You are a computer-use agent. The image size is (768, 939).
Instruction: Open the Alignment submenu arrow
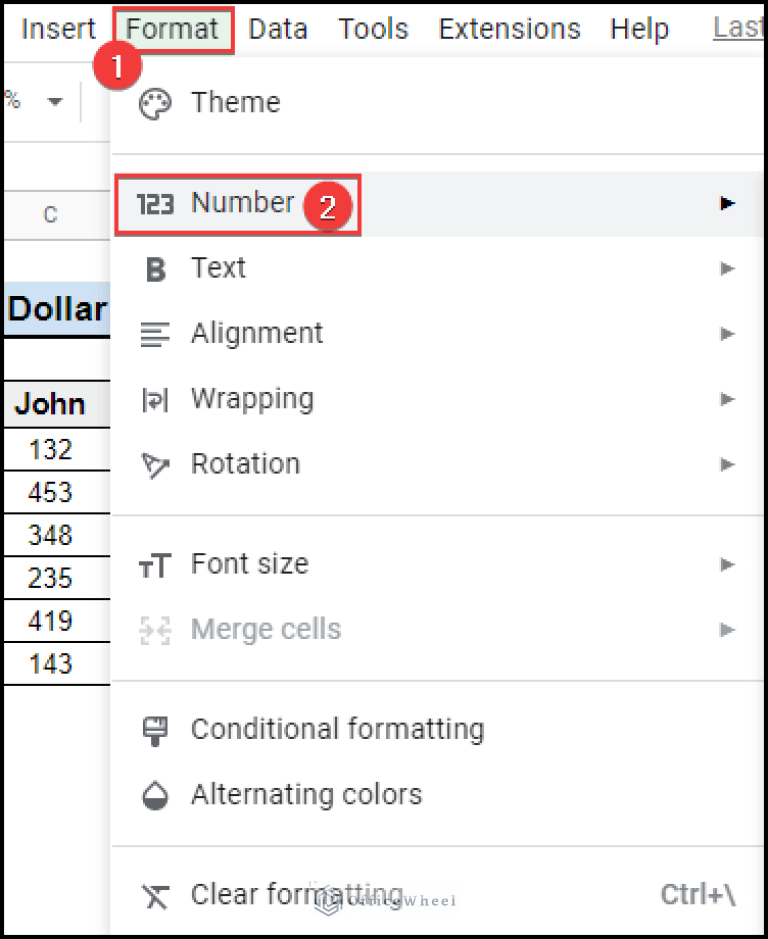tap(727, 333)
